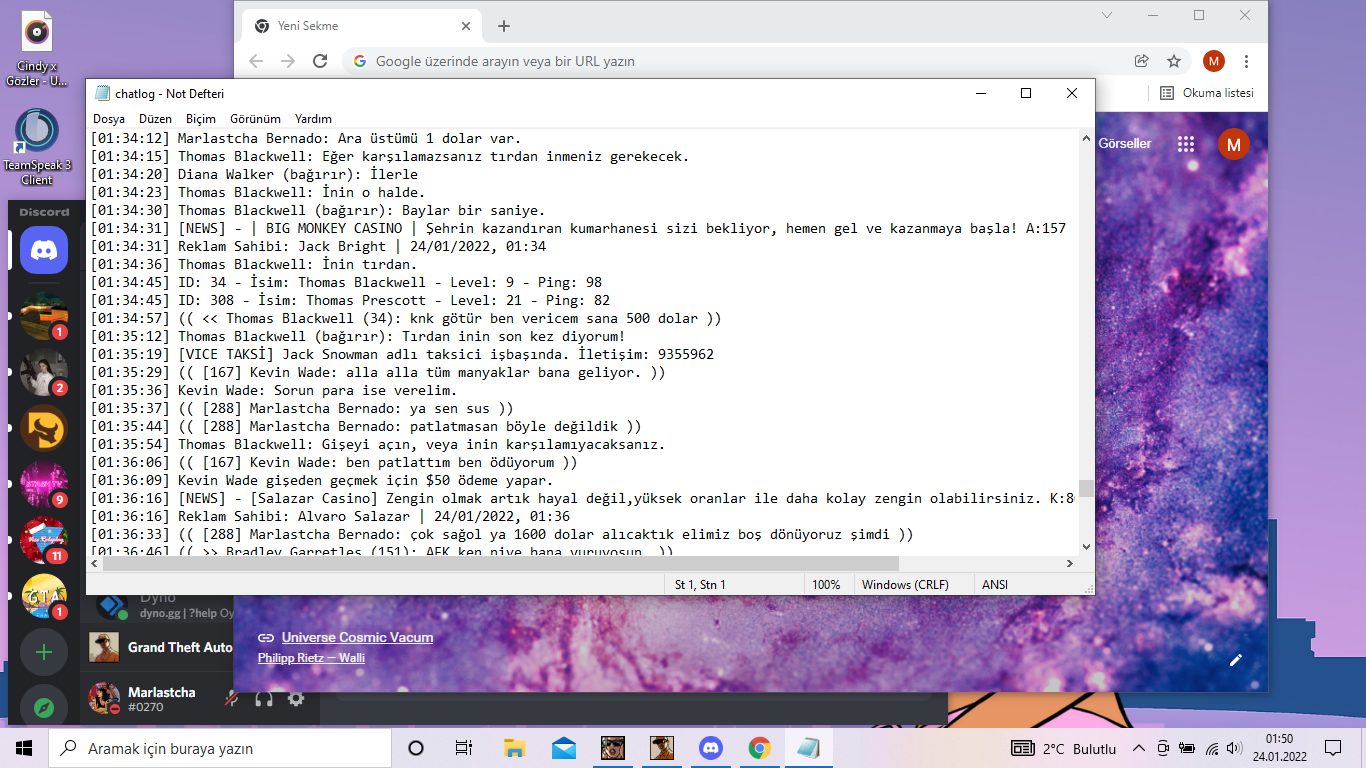The image size is (1366, 768).
Task: Click line 'Kevin Wade: Sorun para ise verelim.'
Action: [274, 390]
